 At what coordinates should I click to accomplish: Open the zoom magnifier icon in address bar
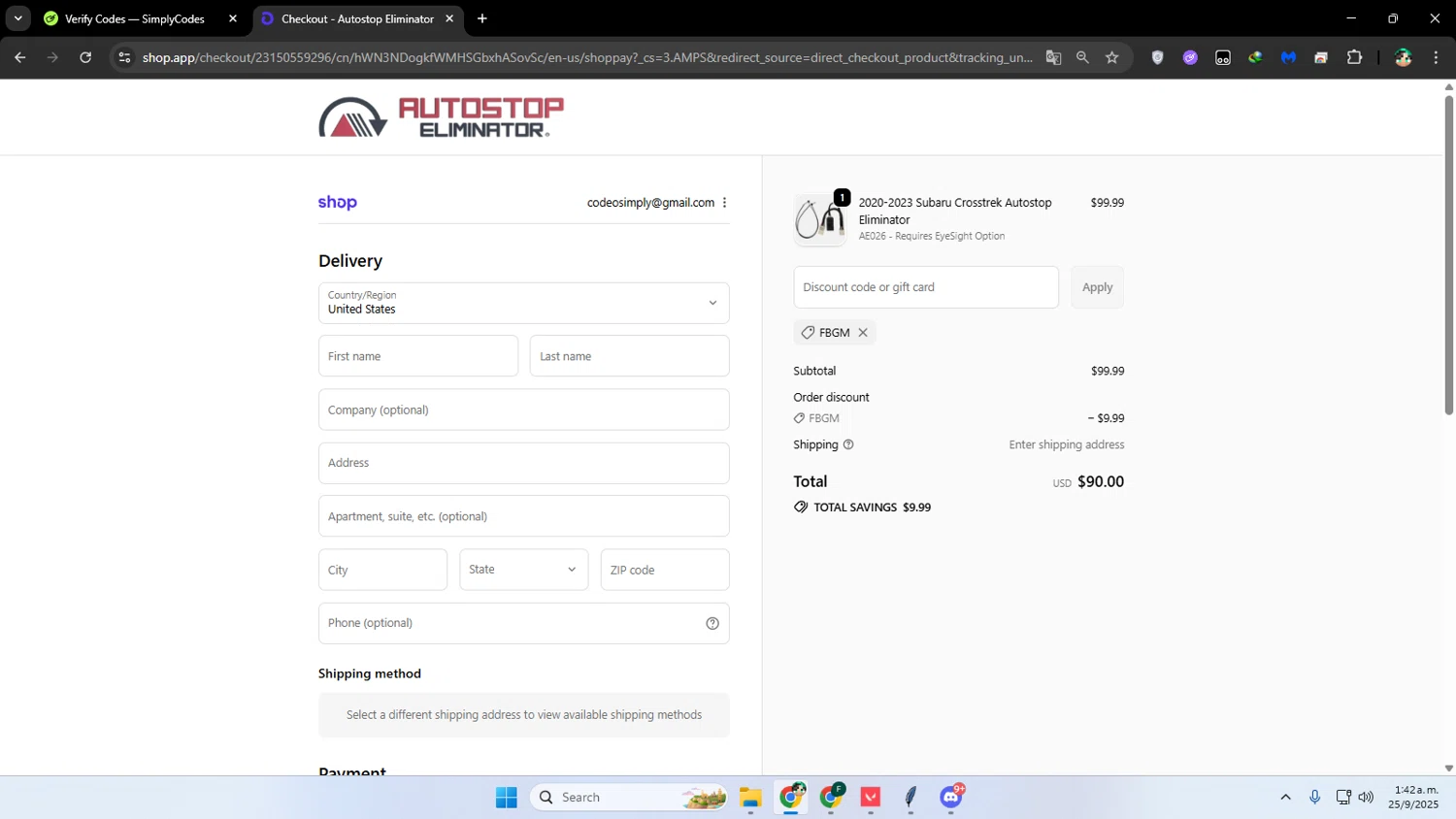point(1082,57)
